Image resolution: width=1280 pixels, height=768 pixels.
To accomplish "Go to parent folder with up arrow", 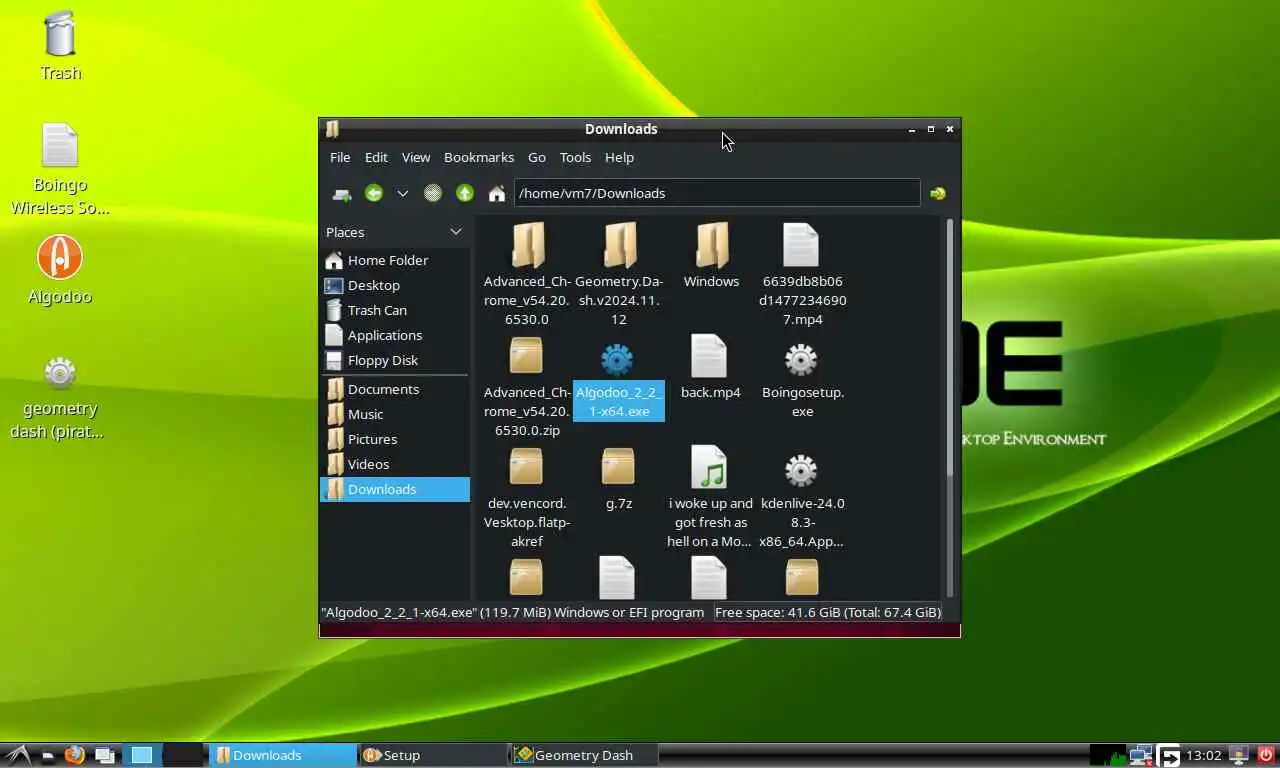I will pos(464,193).
